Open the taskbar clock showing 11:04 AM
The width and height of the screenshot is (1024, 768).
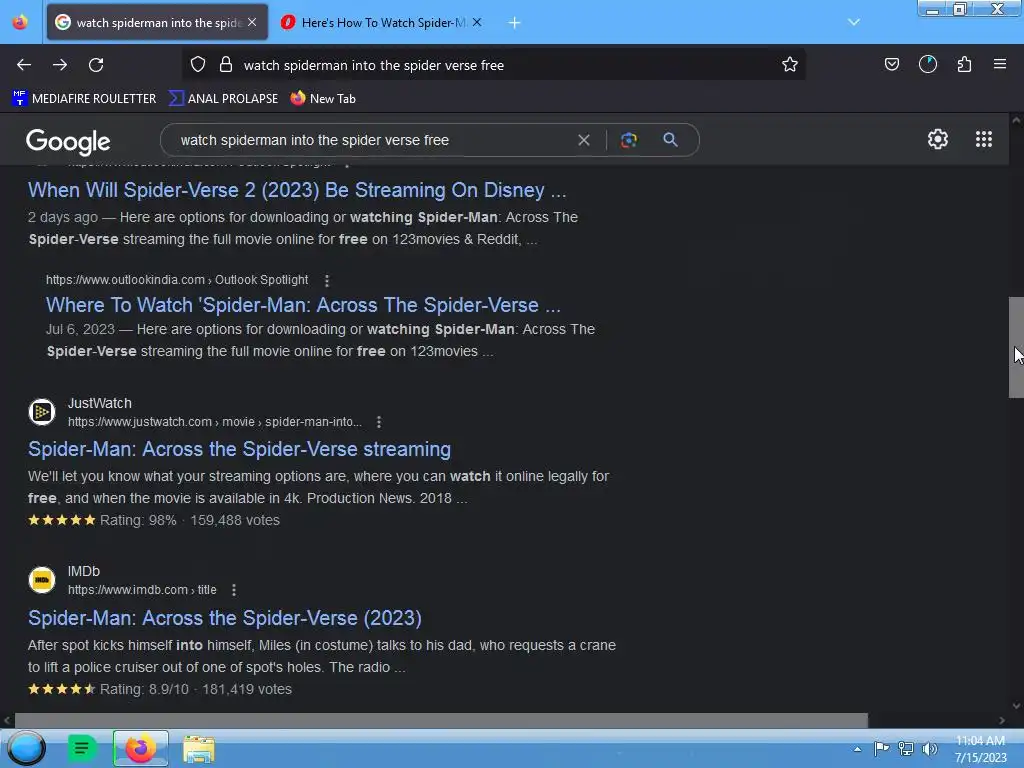980,749
